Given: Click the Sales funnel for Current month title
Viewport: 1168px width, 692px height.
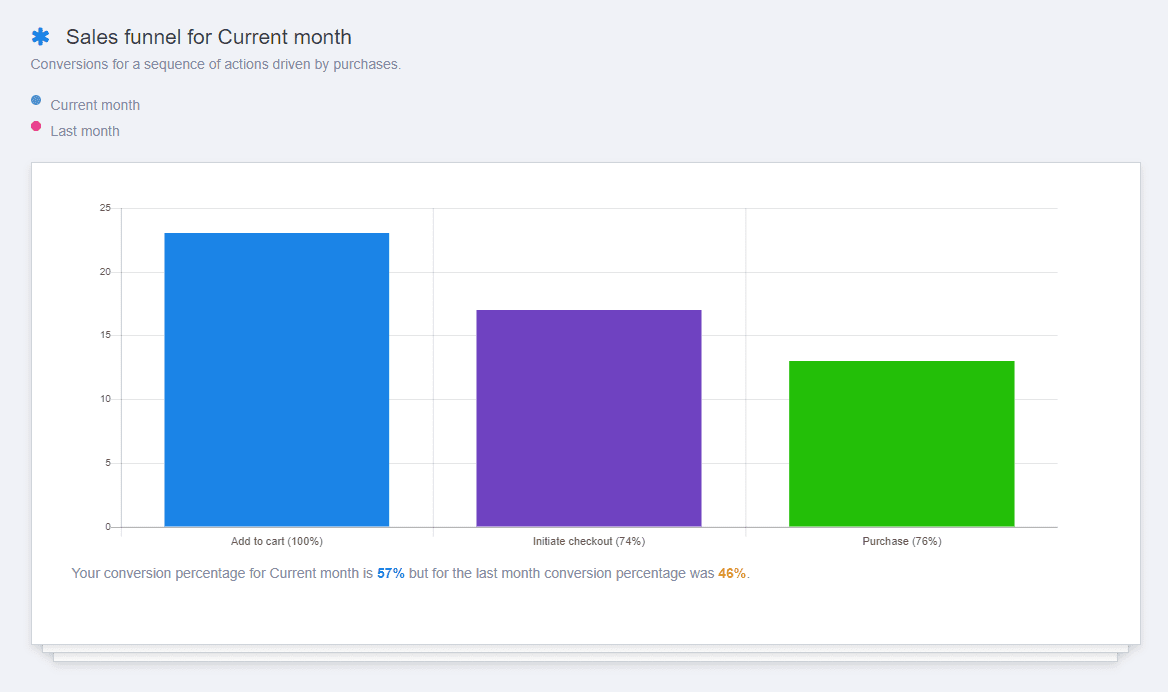Looking at the screenshot, I should [x=209, y=36].
